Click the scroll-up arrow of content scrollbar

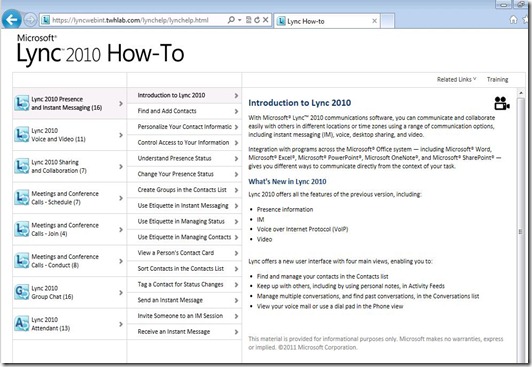521,93
